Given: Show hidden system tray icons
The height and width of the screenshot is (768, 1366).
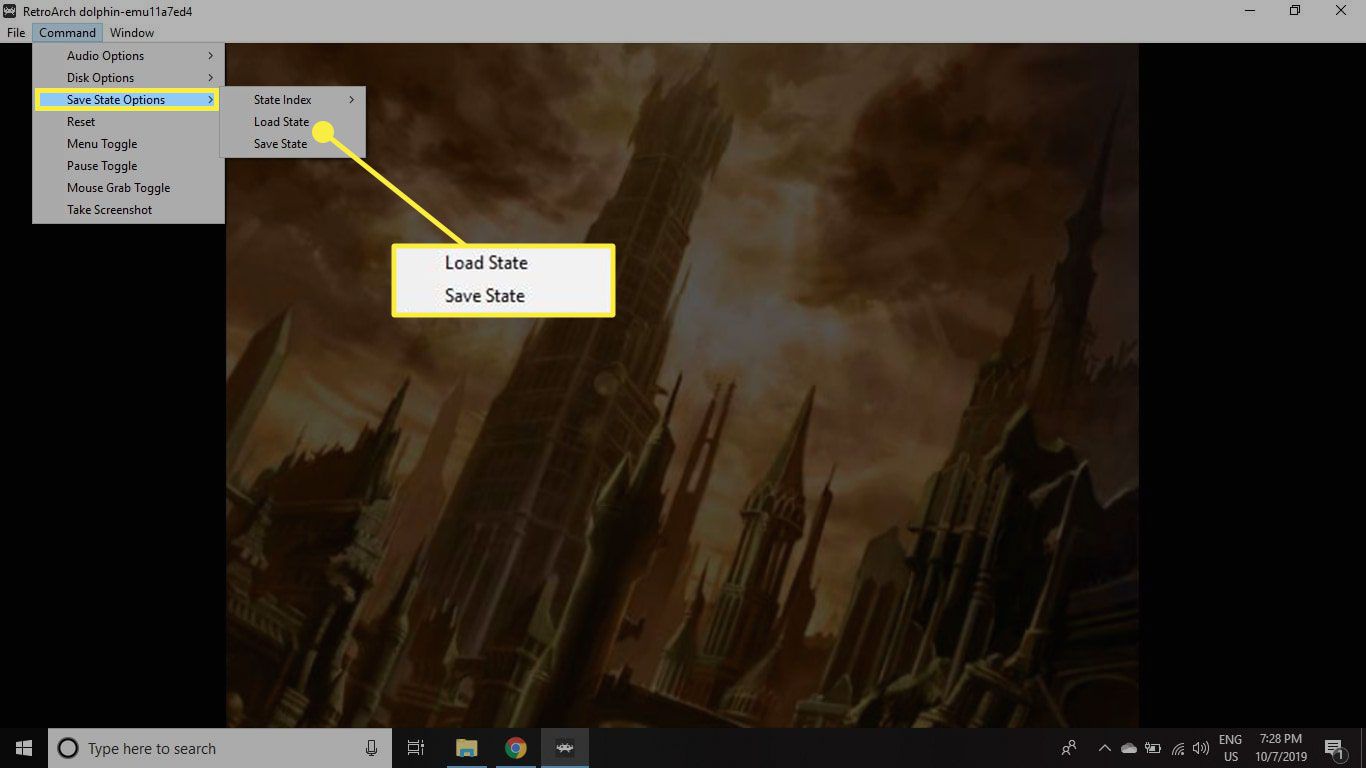Looking at the screenshot, I should [1104, 748].
